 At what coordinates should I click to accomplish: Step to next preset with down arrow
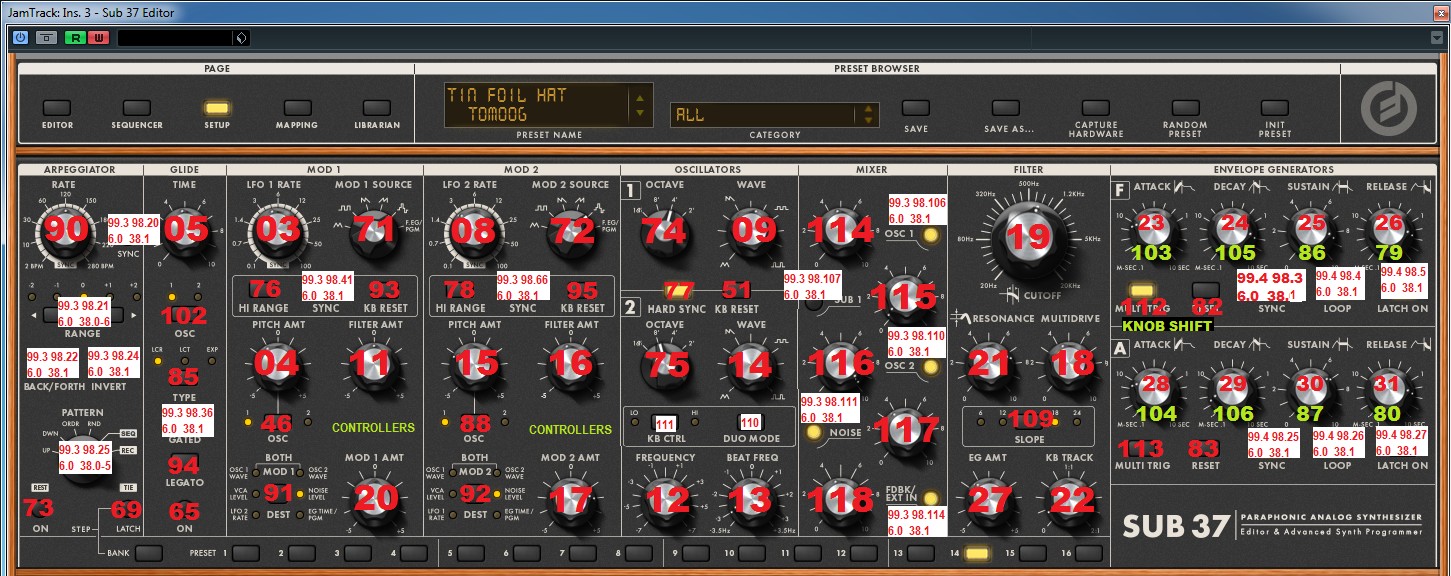click(636, 113)
